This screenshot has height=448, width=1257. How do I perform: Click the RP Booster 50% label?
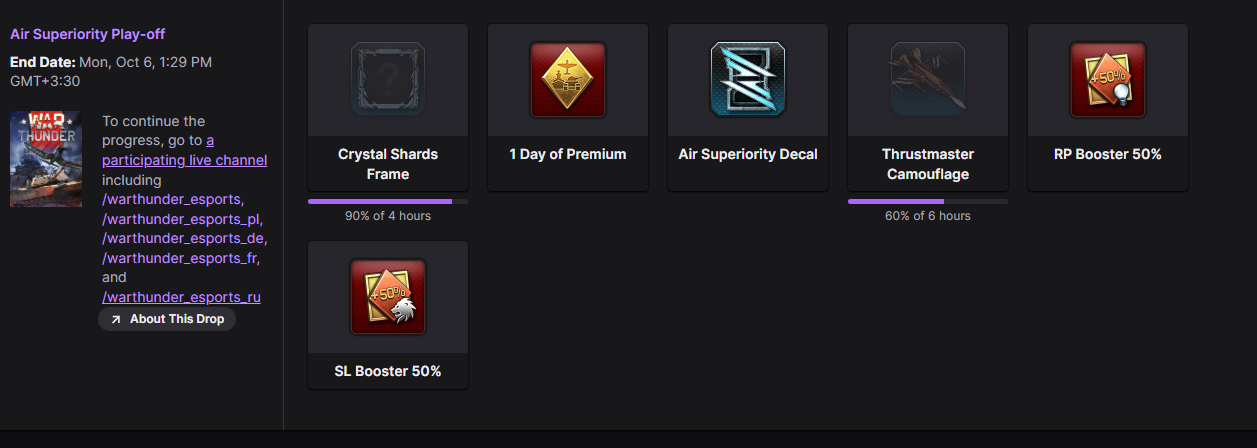click(x=1108, y=154)
